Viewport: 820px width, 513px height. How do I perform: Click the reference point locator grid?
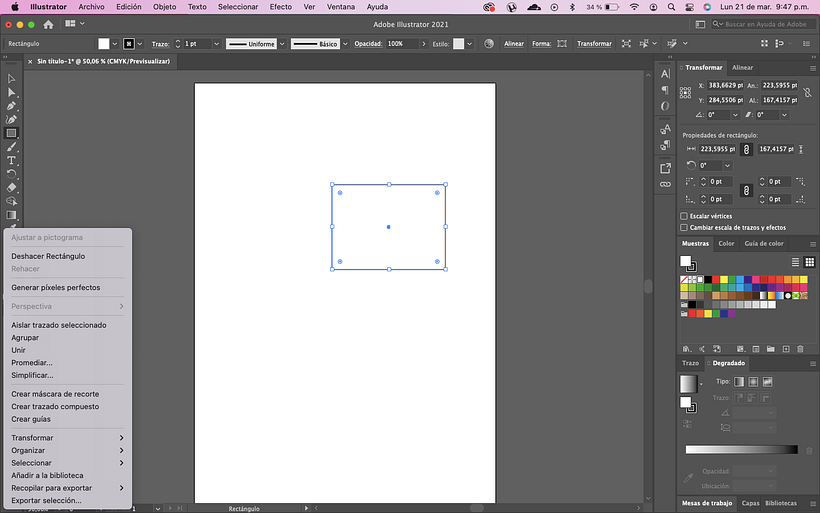[x=686, y=93]
